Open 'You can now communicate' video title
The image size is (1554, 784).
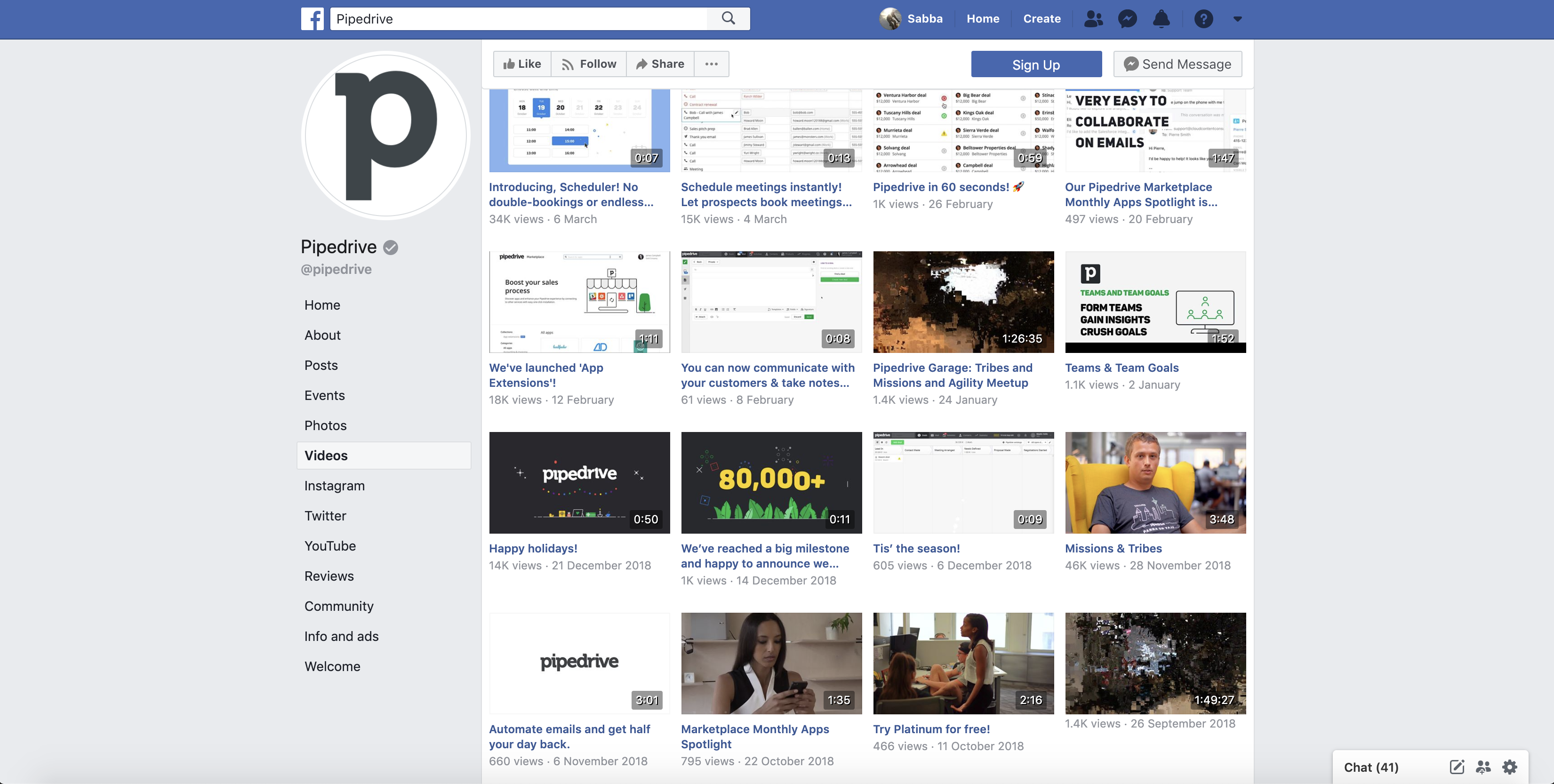point(767,375)
